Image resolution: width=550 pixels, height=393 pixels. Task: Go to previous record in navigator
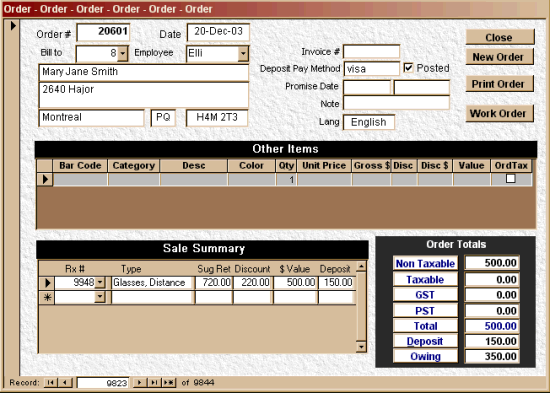tap(65, 382)
